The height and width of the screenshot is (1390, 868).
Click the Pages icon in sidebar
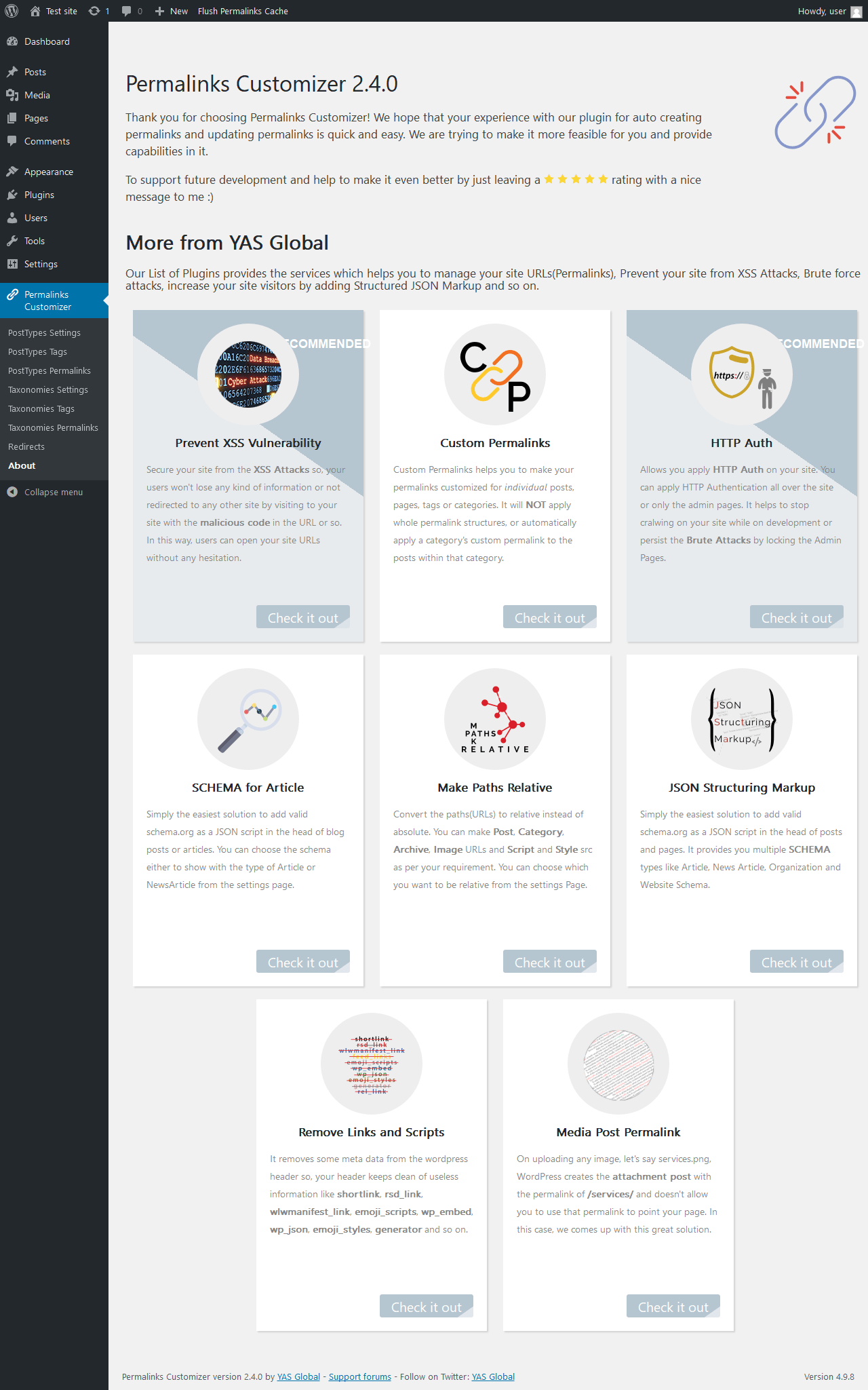pyautogui.click(x=12, y=118)
